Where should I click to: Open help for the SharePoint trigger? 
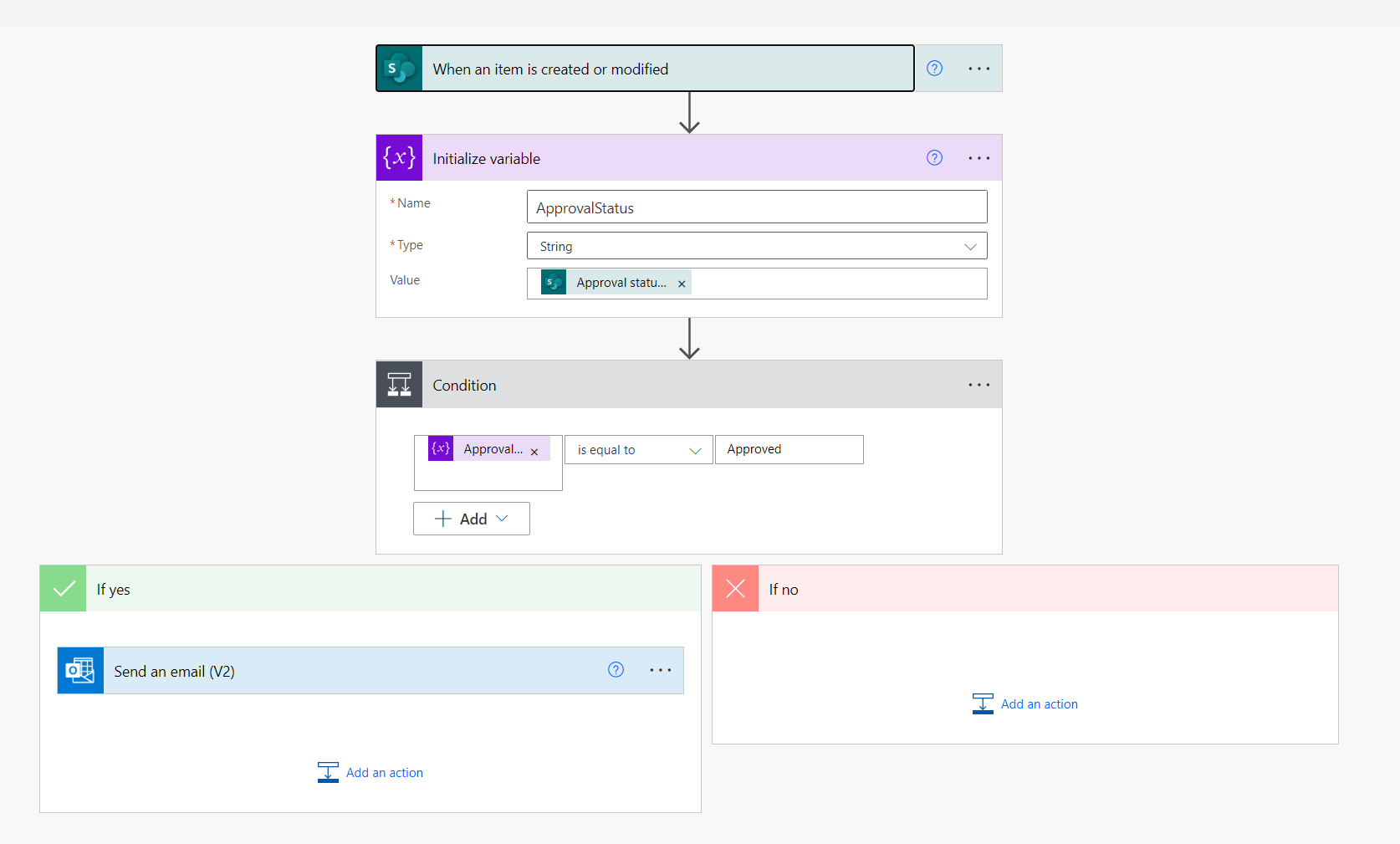tap(934, 69)
